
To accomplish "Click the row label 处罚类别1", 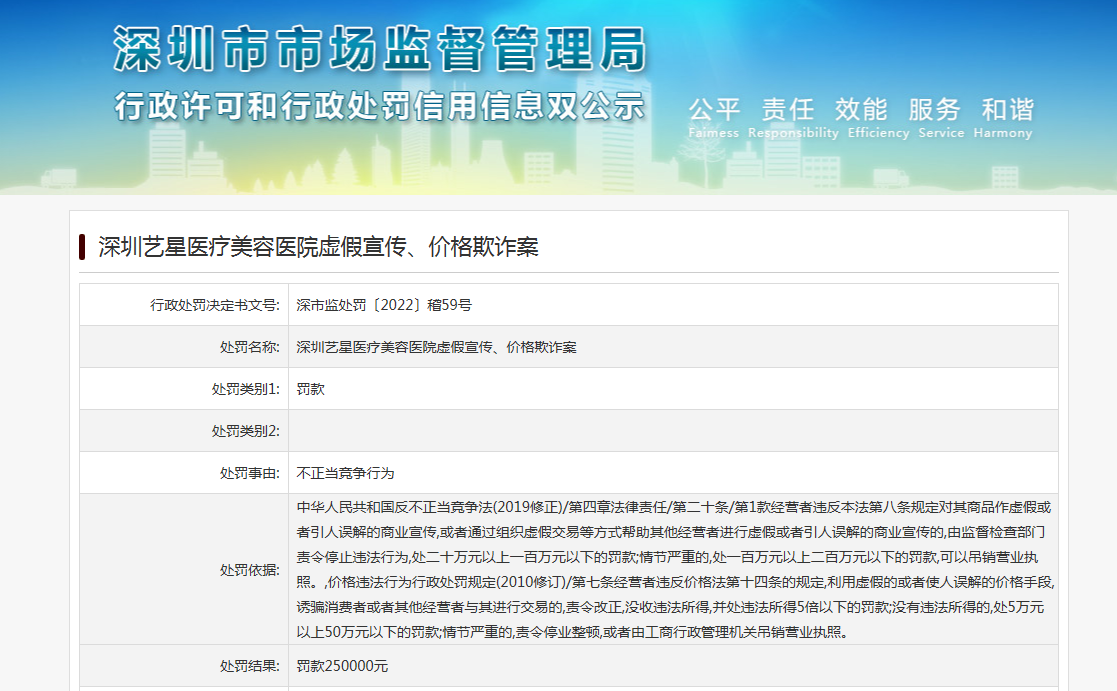I will click(x=246, y=389).
